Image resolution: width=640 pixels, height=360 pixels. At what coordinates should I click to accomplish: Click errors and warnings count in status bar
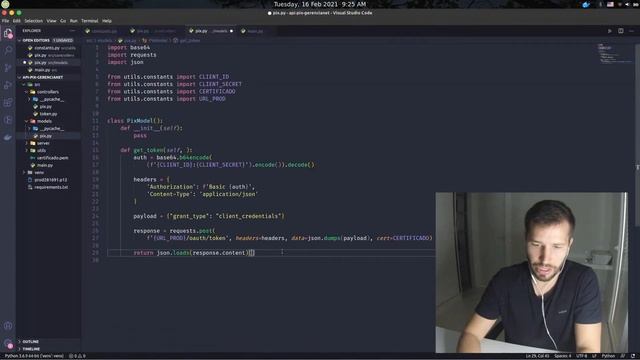tap(77, 356)
